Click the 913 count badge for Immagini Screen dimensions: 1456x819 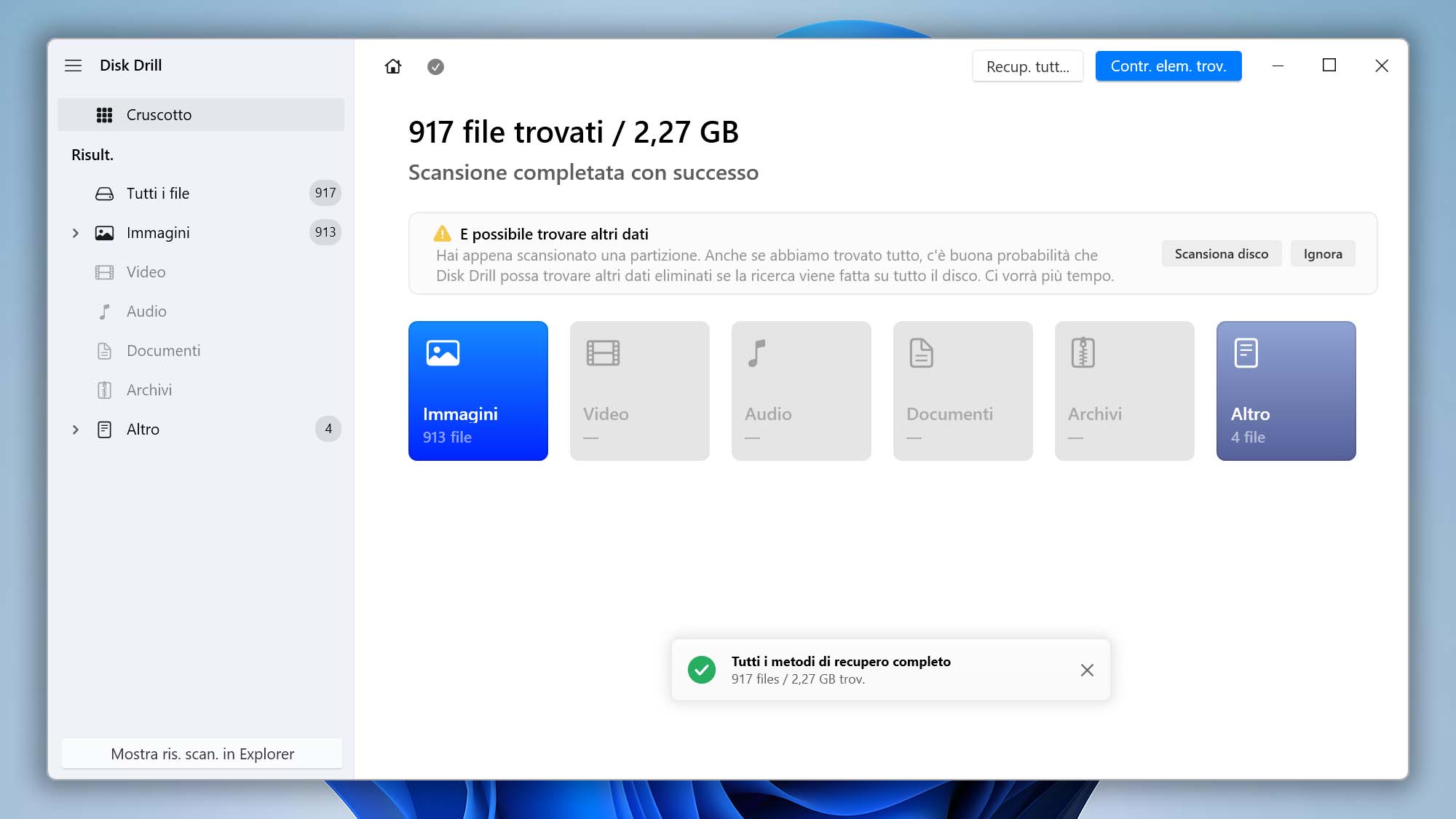coord(325,232)
